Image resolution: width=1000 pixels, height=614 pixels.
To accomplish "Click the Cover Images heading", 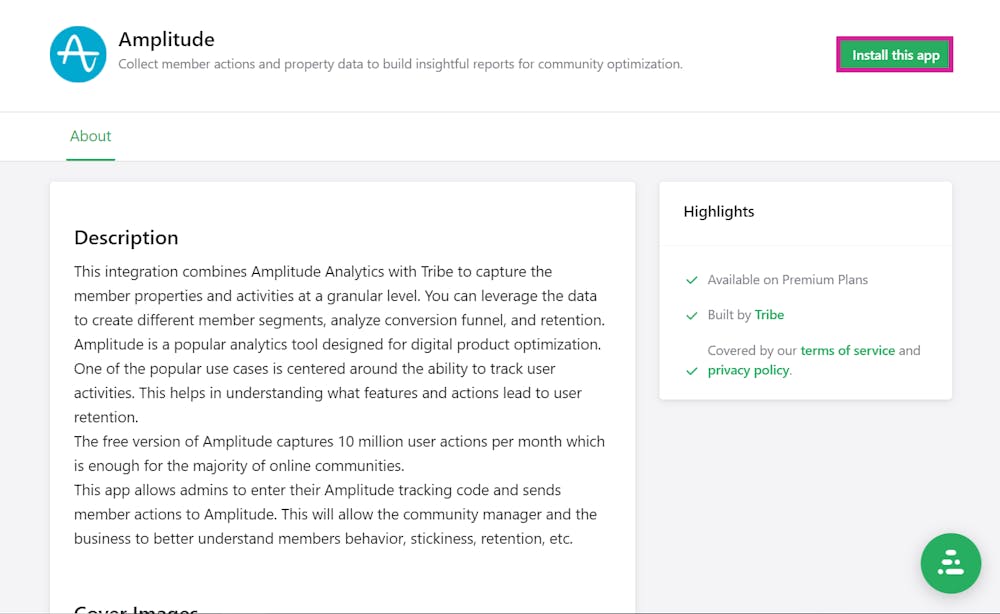I will click(x=136, y=608).
